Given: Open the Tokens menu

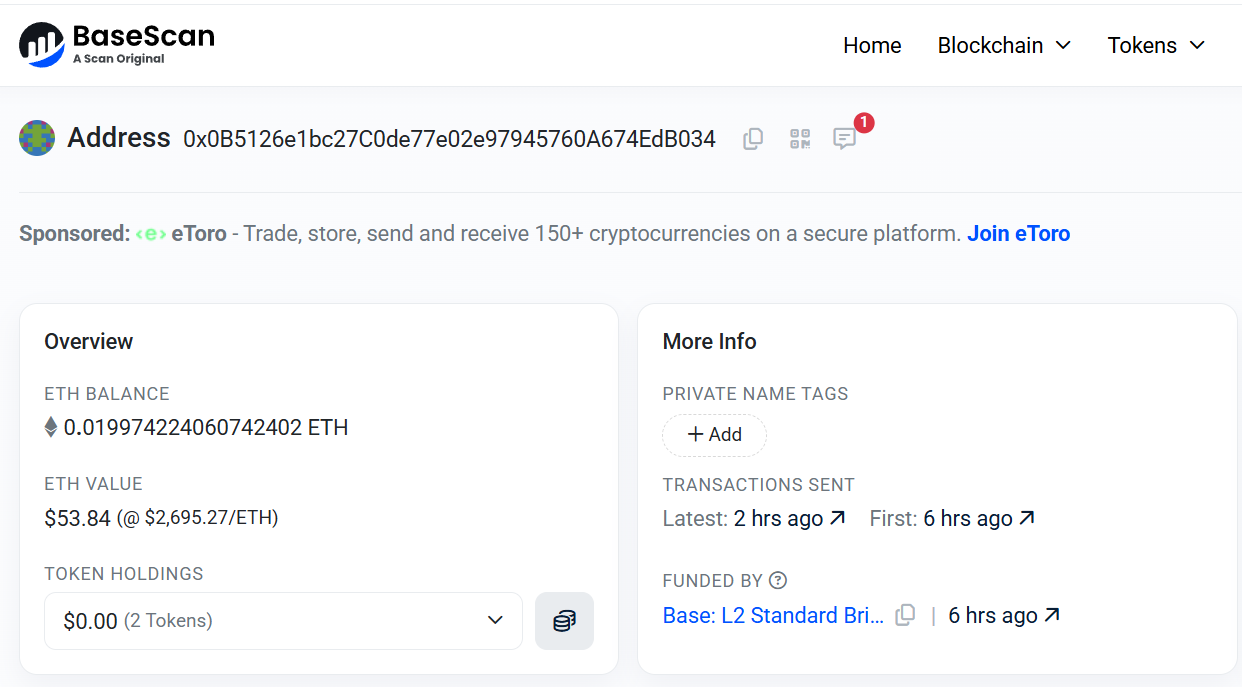Looking at the screenshot, I should tap(1156, 45).
